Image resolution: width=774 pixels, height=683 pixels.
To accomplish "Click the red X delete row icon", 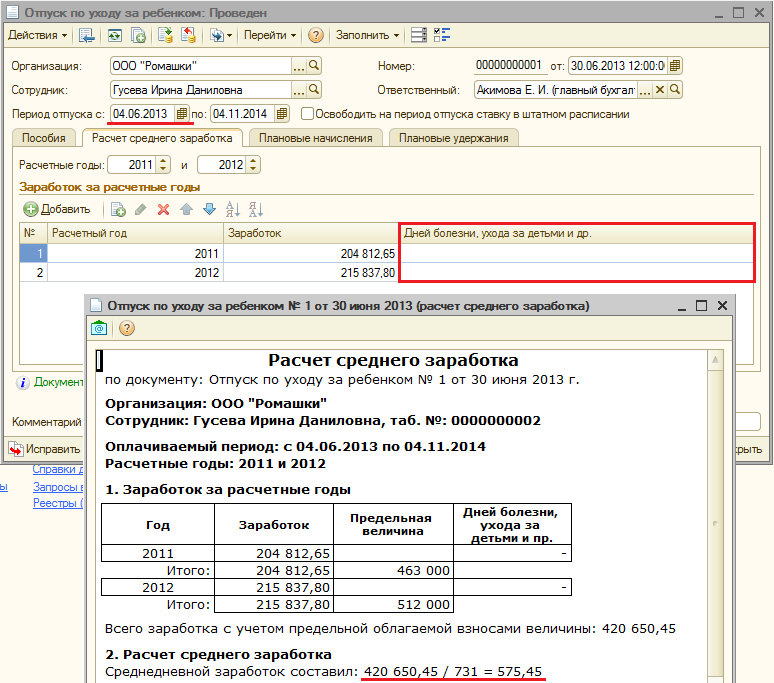I will point(162,209).
